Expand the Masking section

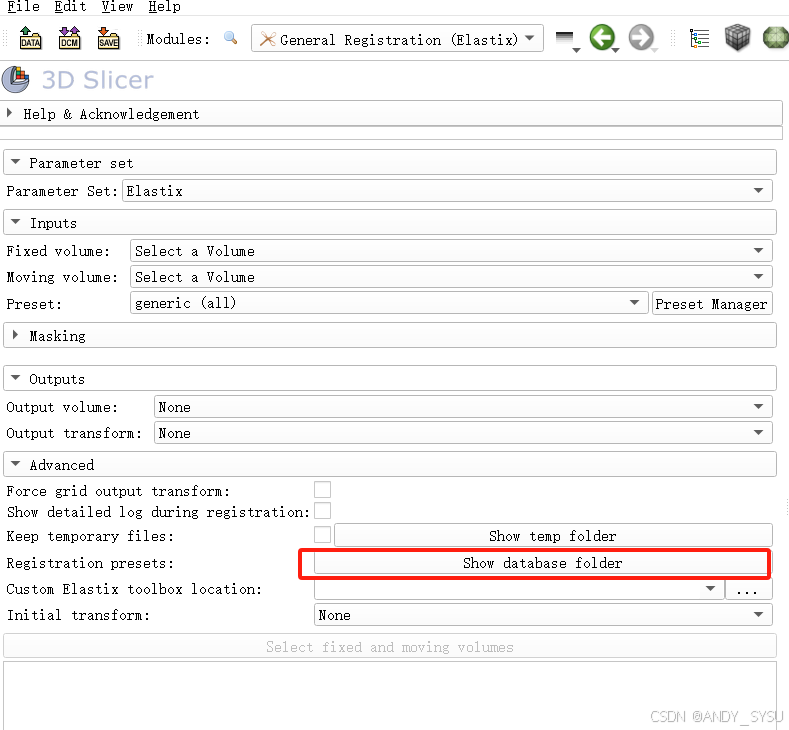pos(390,335)
